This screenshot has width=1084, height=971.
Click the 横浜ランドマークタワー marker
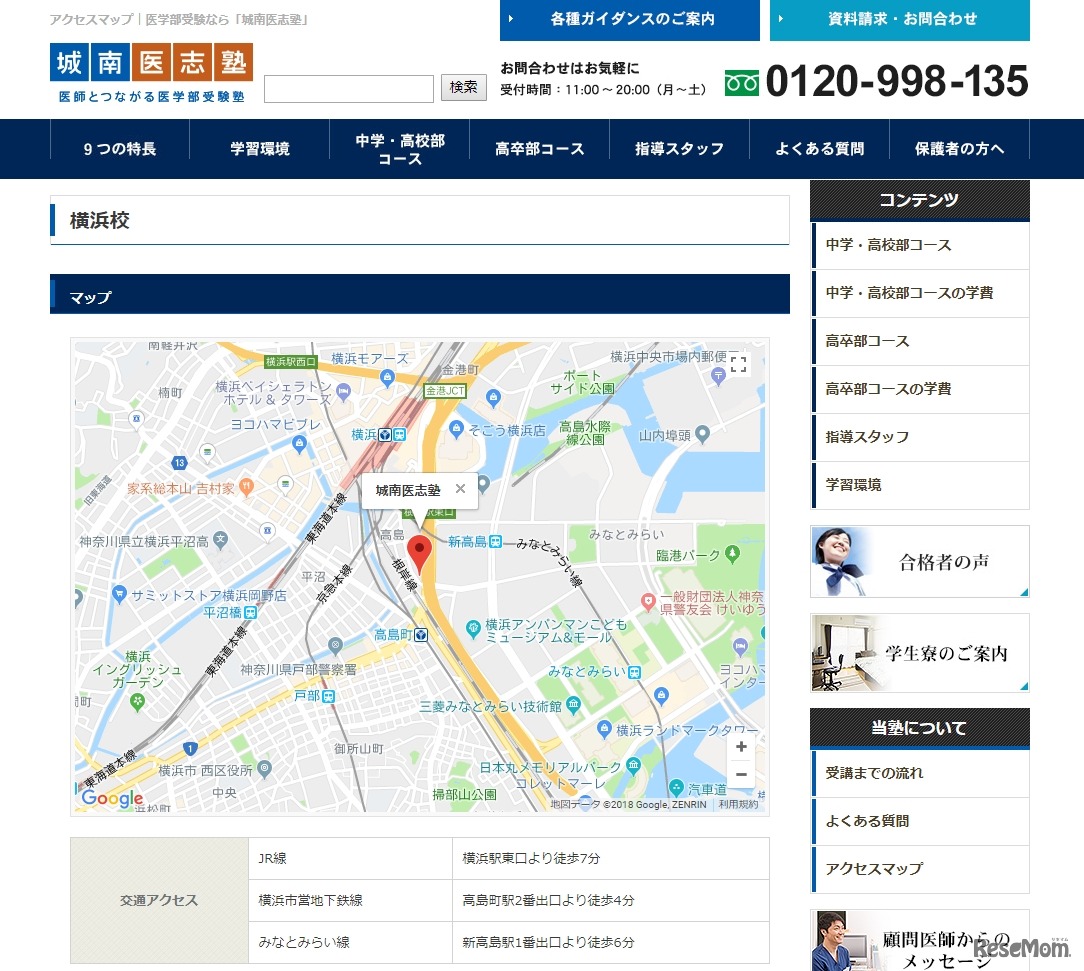click(x=604, y=728)
